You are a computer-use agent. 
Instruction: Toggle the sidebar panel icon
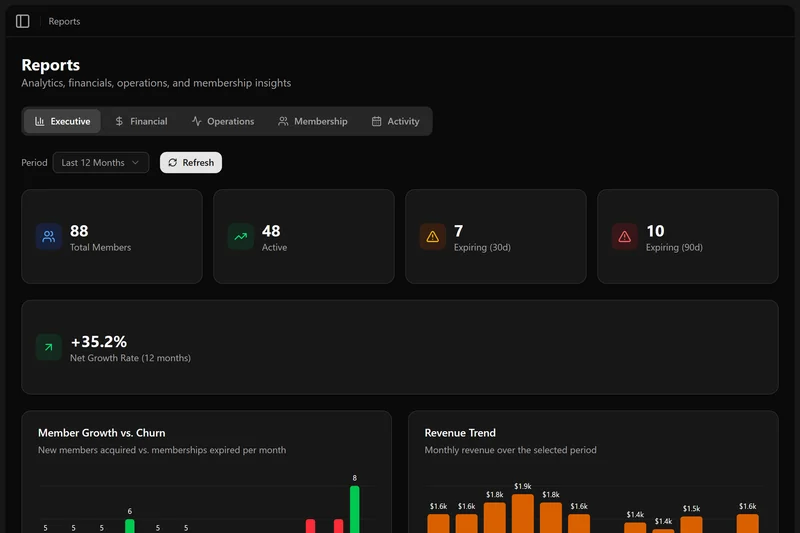pyautogui.click(x=22, y=21)
